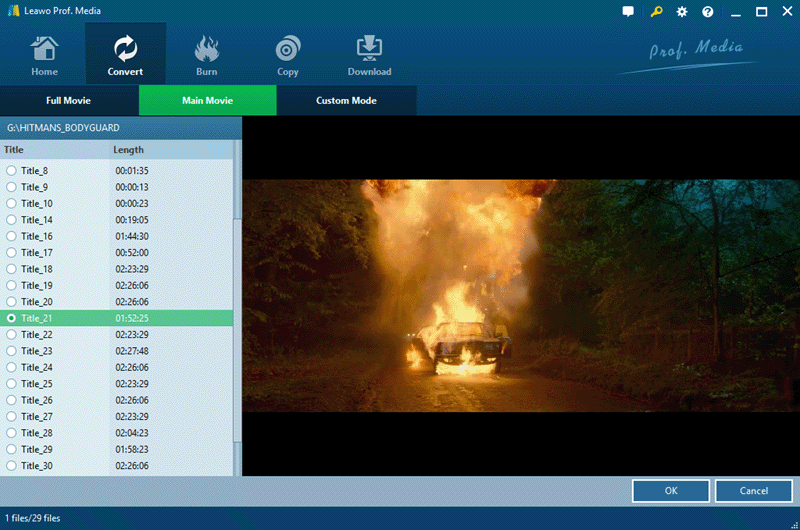The image size is (800, 530).
Task: Click the registration key icon
Action: (656, 11)
